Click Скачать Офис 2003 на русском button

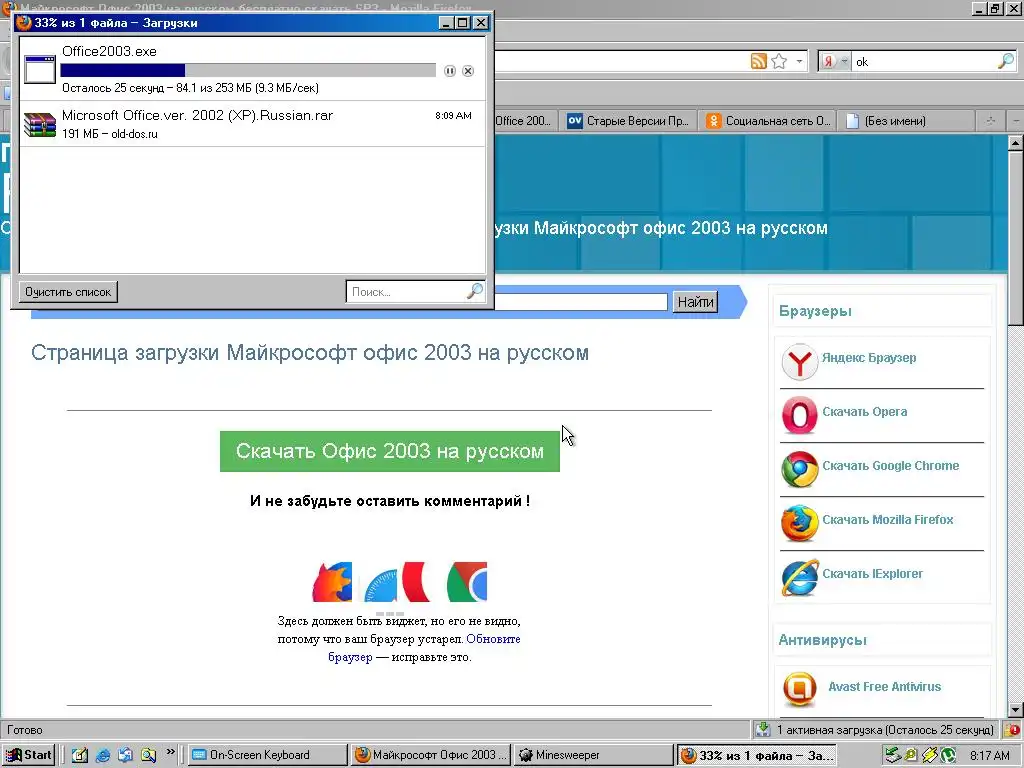(x=390, y=451)
